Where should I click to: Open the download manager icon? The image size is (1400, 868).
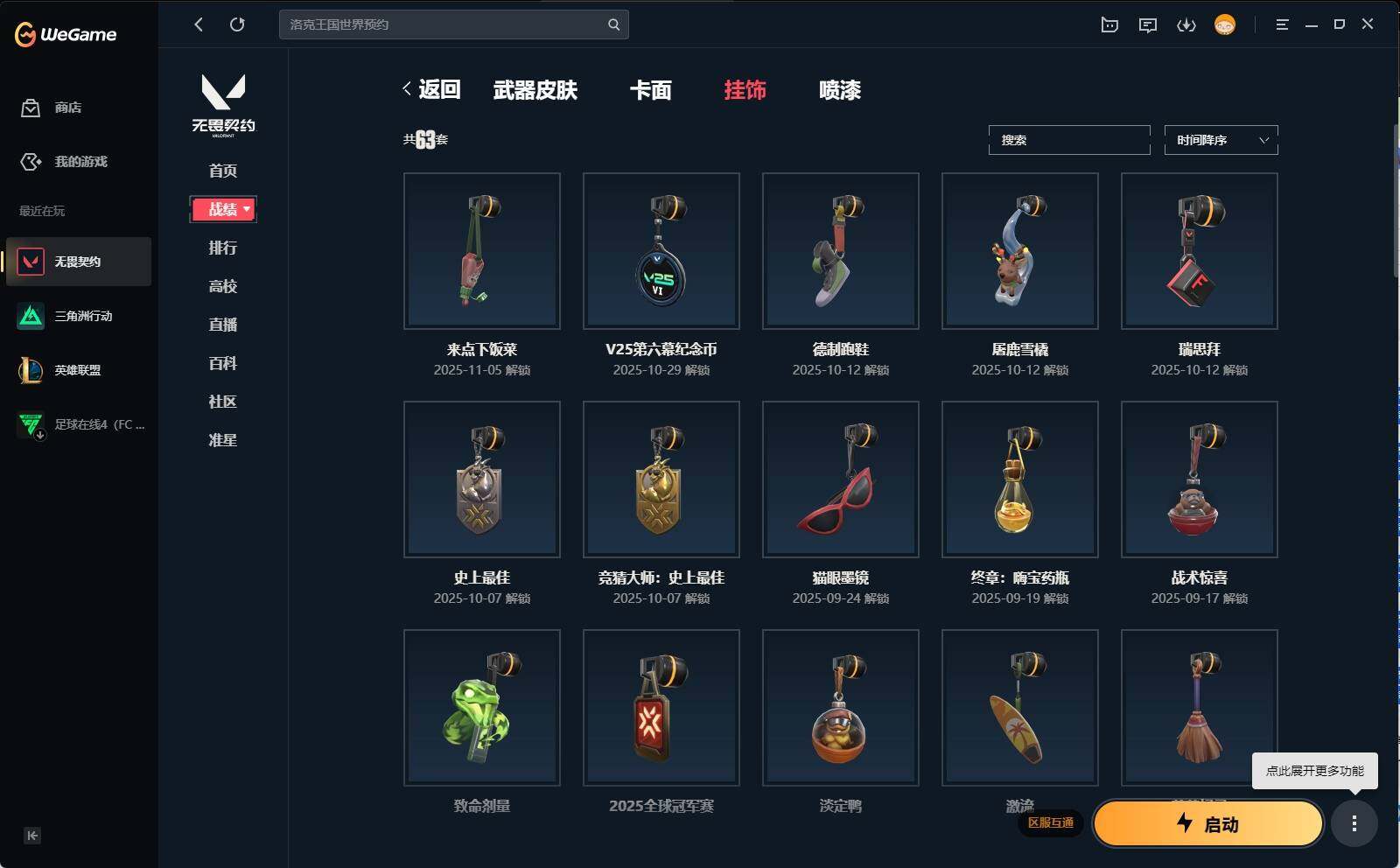(x=1186, y=24)
